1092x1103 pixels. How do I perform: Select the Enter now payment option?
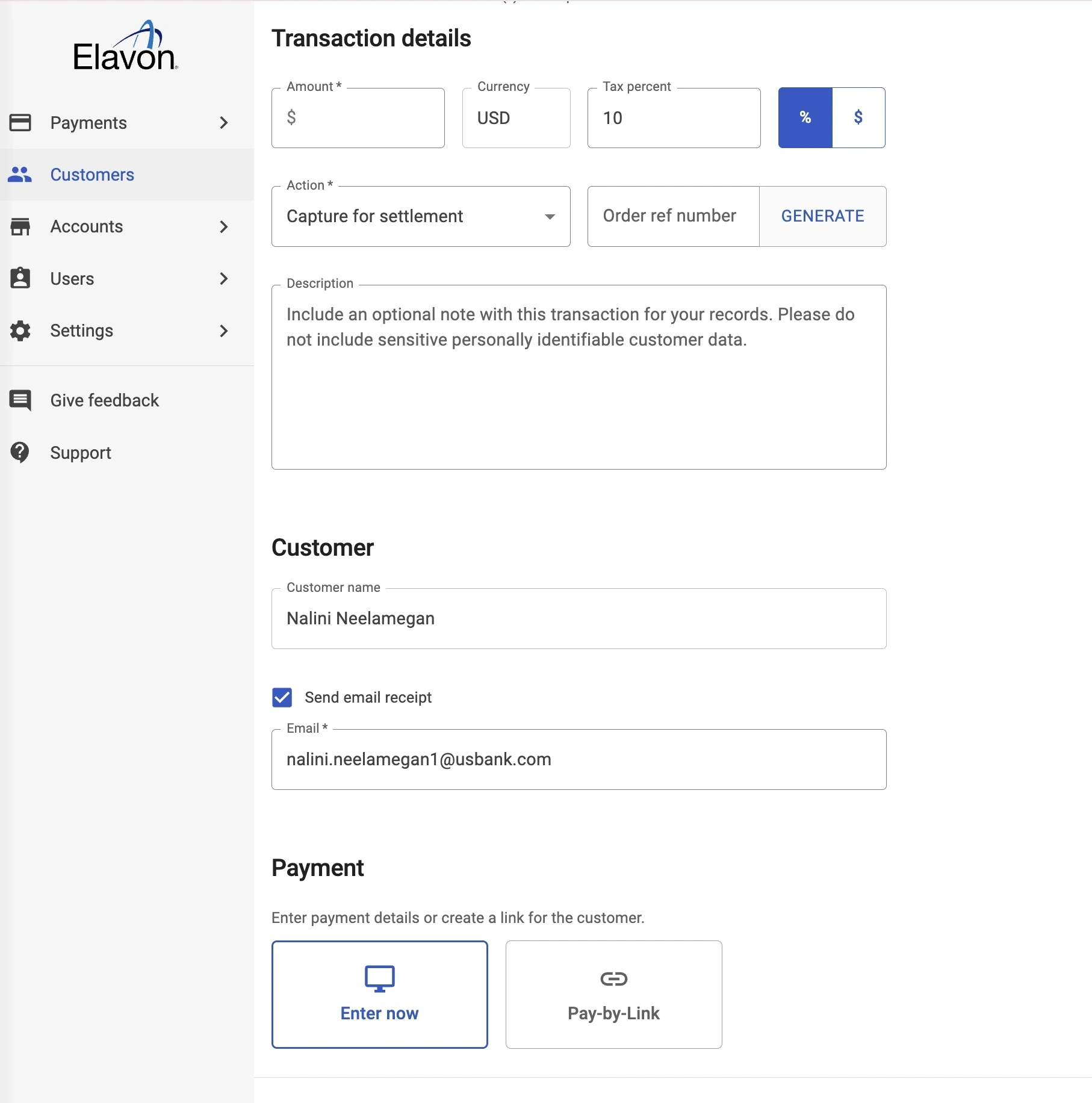pyautogui.click(x=379, y=995)
